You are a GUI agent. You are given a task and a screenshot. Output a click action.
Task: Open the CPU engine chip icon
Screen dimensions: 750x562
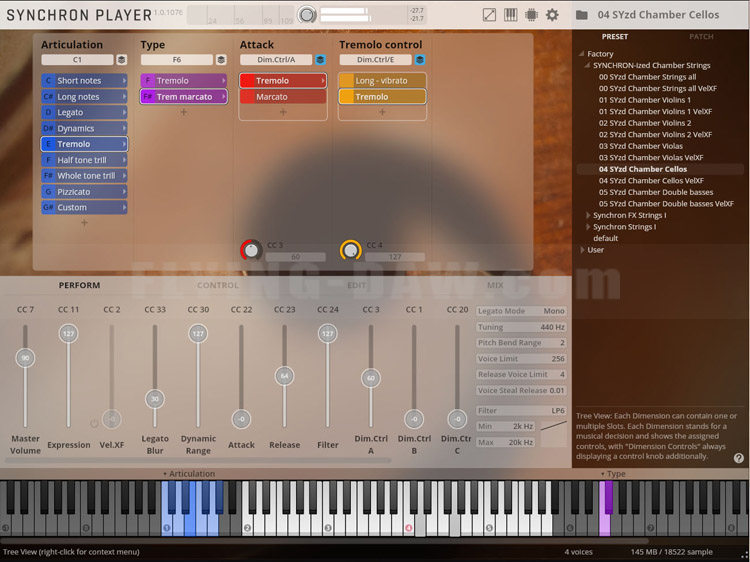[531, 15]
